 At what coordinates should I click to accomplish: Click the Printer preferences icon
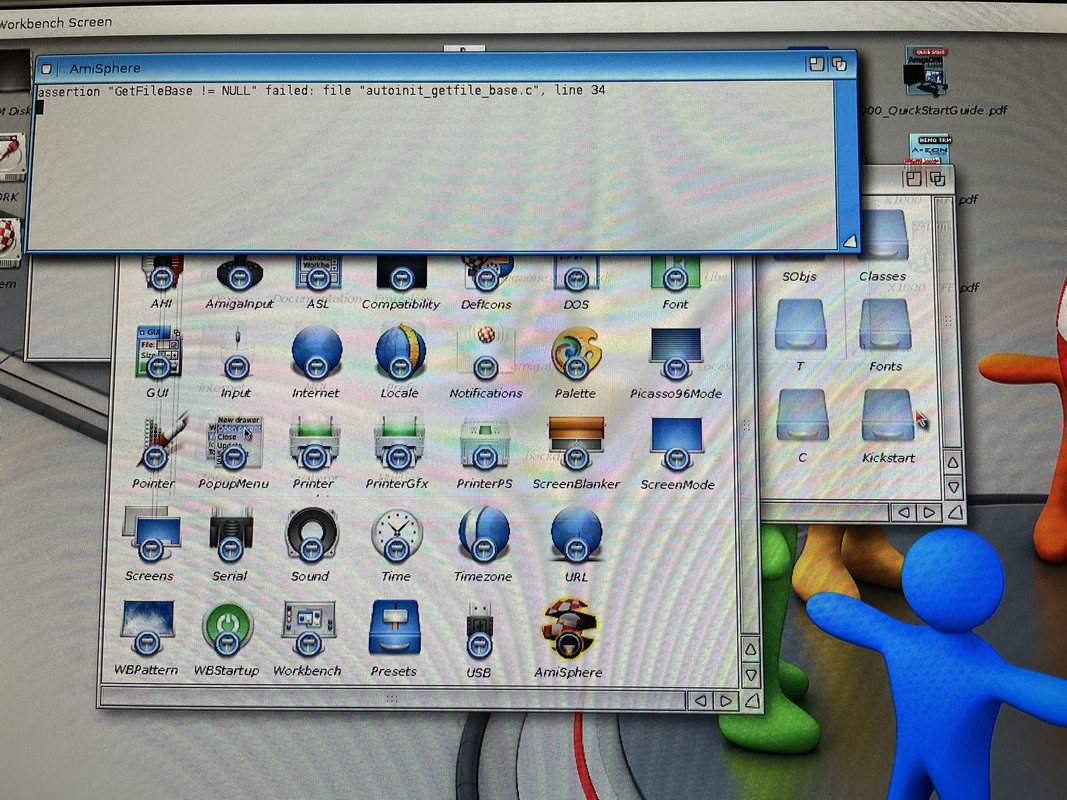(x=314, y=444)
